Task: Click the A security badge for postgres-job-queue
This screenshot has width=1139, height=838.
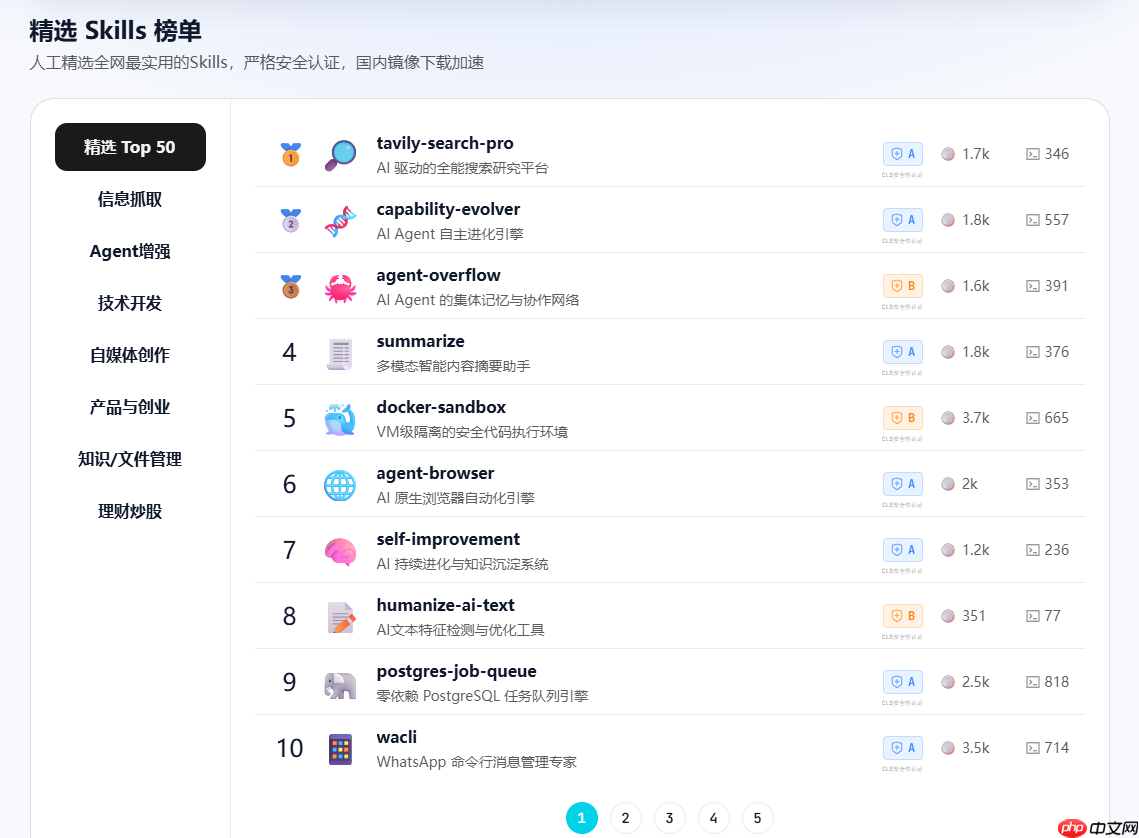Action: coord(903,683)
